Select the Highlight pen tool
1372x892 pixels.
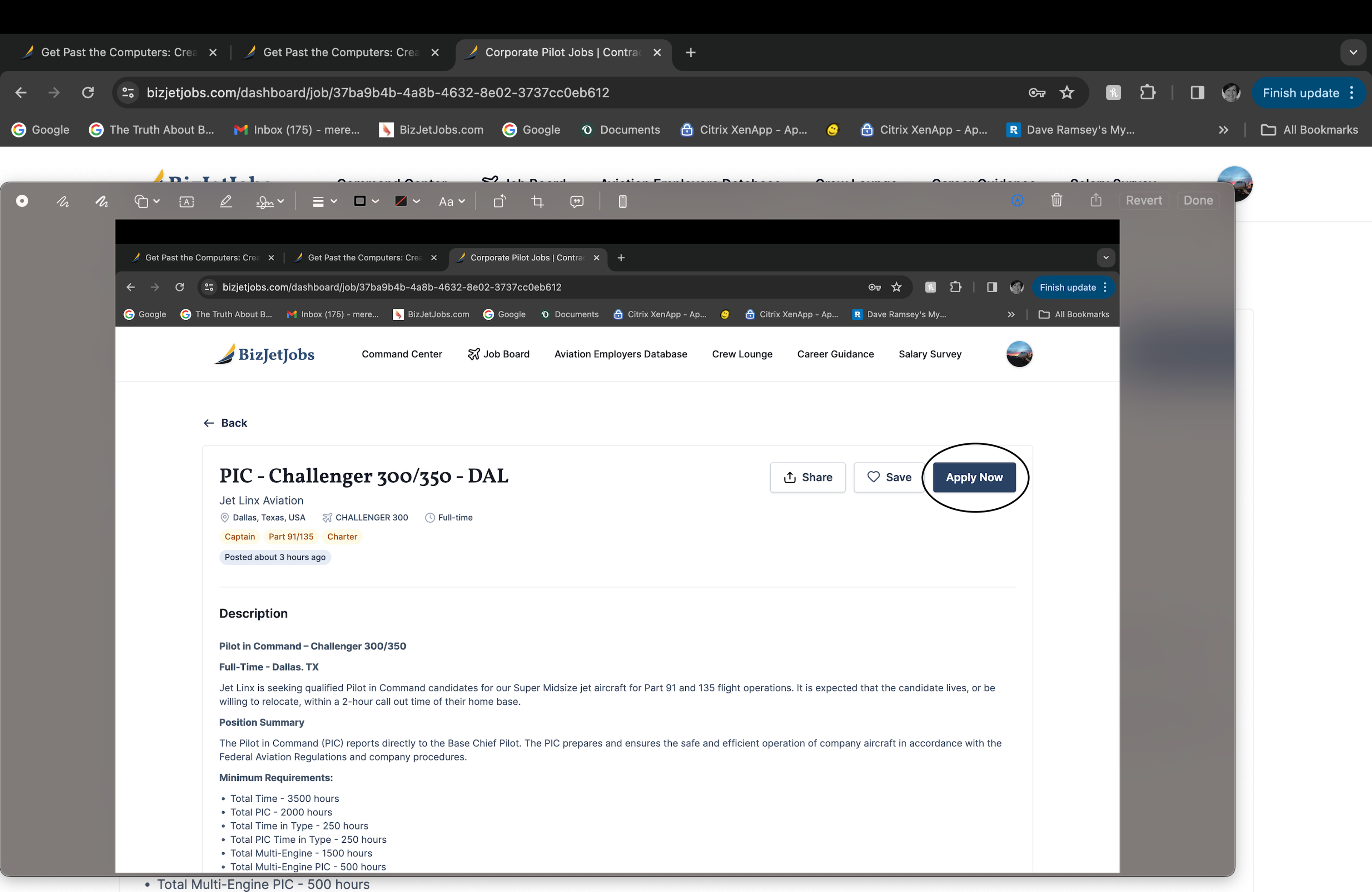(225, 201)
